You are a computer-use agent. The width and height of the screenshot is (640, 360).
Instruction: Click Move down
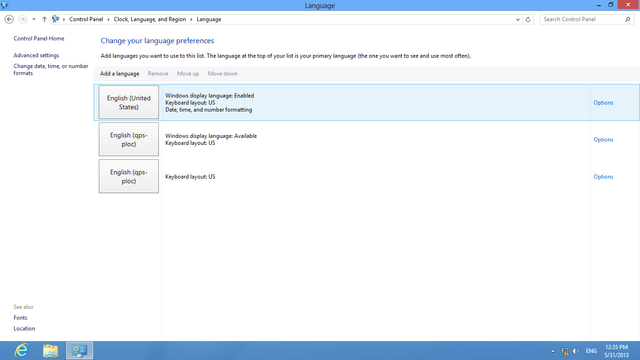click(223, 73)
